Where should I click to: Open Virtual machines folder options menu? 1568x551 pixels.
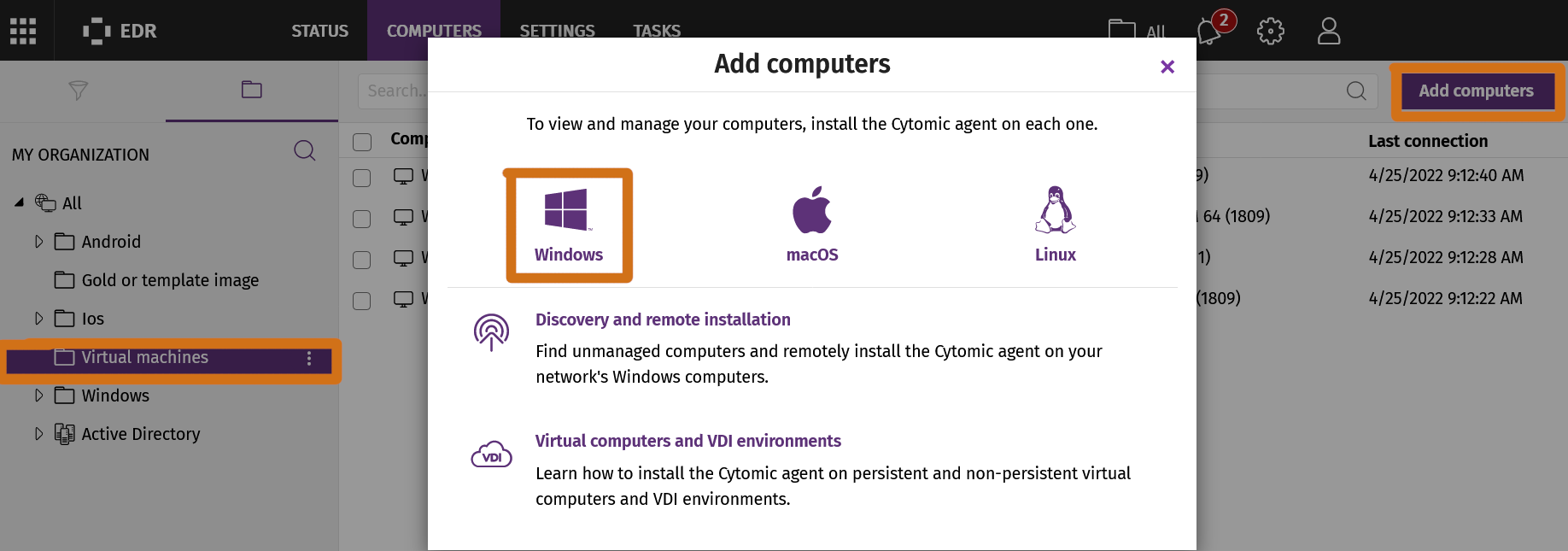coord(309,359)
